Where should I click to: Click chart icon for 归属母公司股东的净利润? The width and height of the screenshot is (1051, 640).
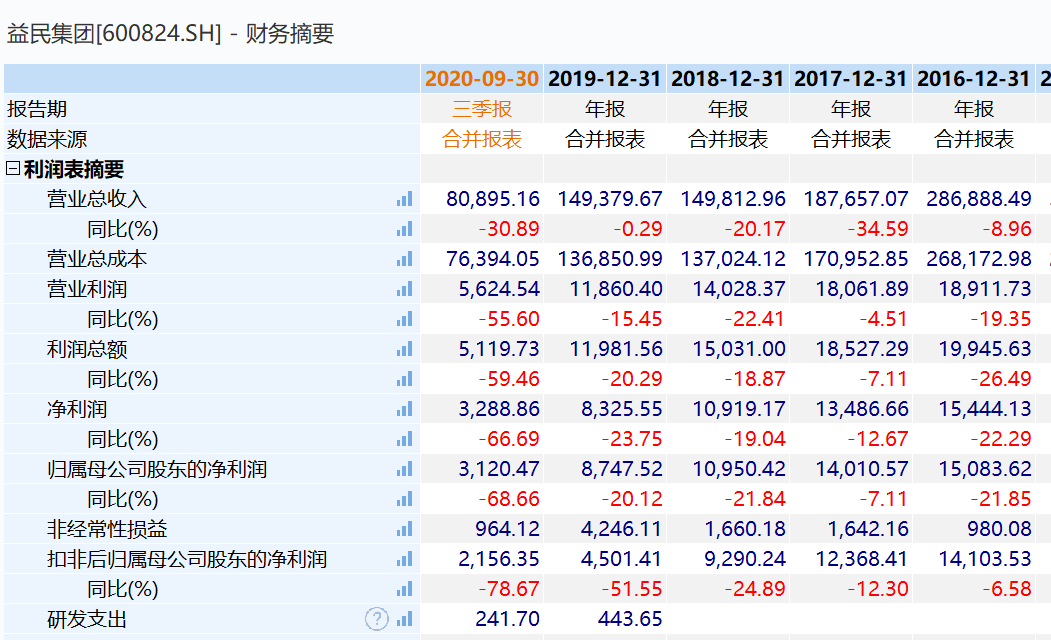404,469
